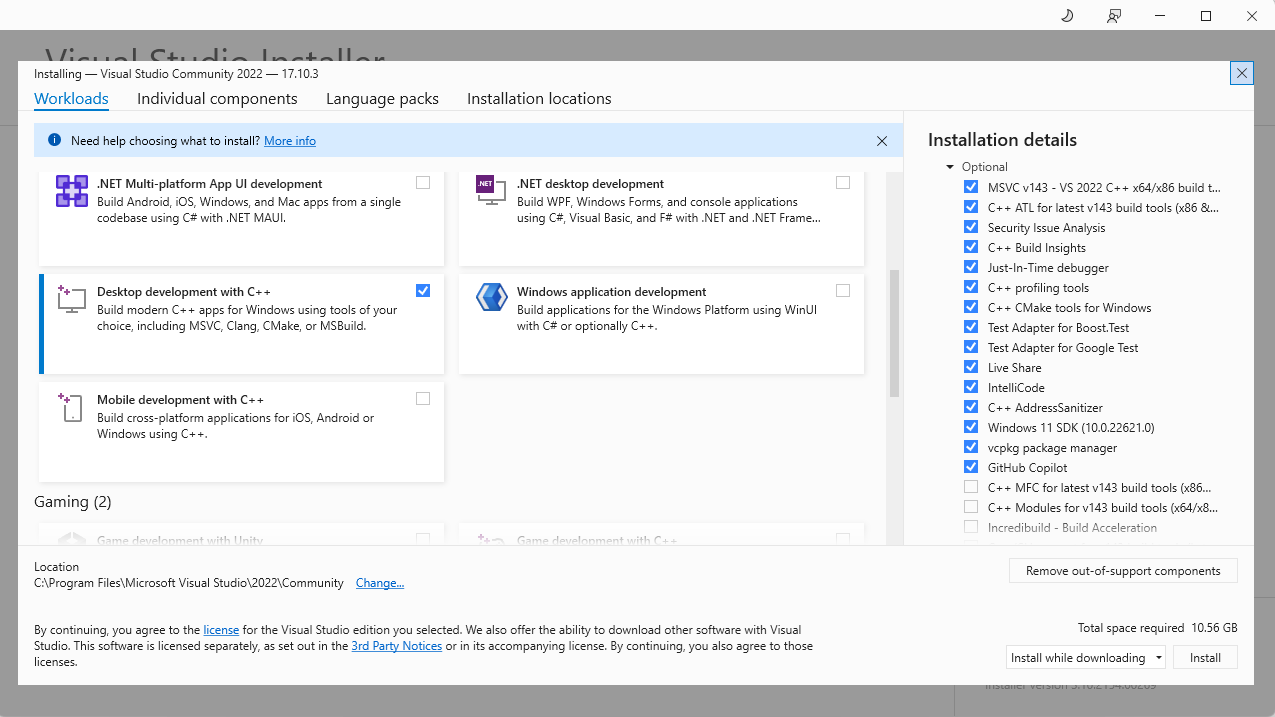Screen dimensions: 1275x717
Task: Dismiss the help banner with X icon
Action: (881, 141)
